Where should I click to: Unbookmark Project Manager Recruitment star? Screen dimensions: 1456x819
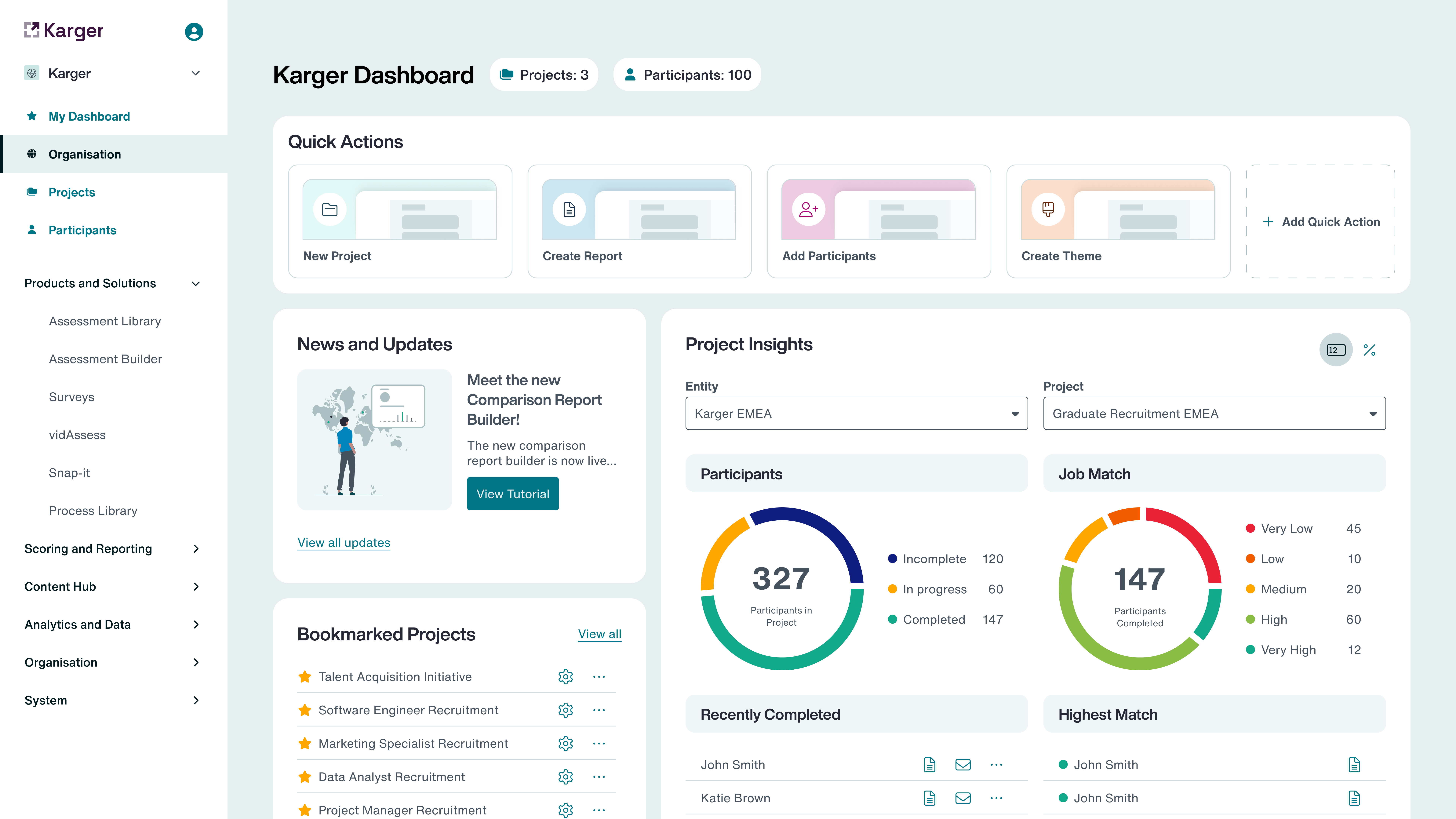[305, 810]
